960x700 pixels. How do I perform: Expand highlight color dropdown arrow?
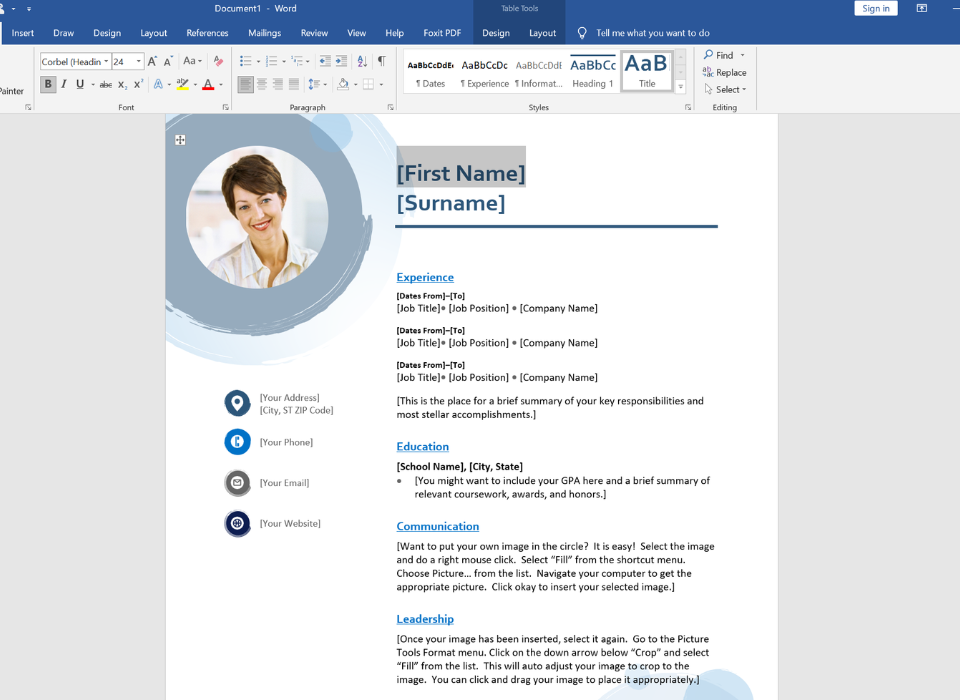tap(195, 85)
